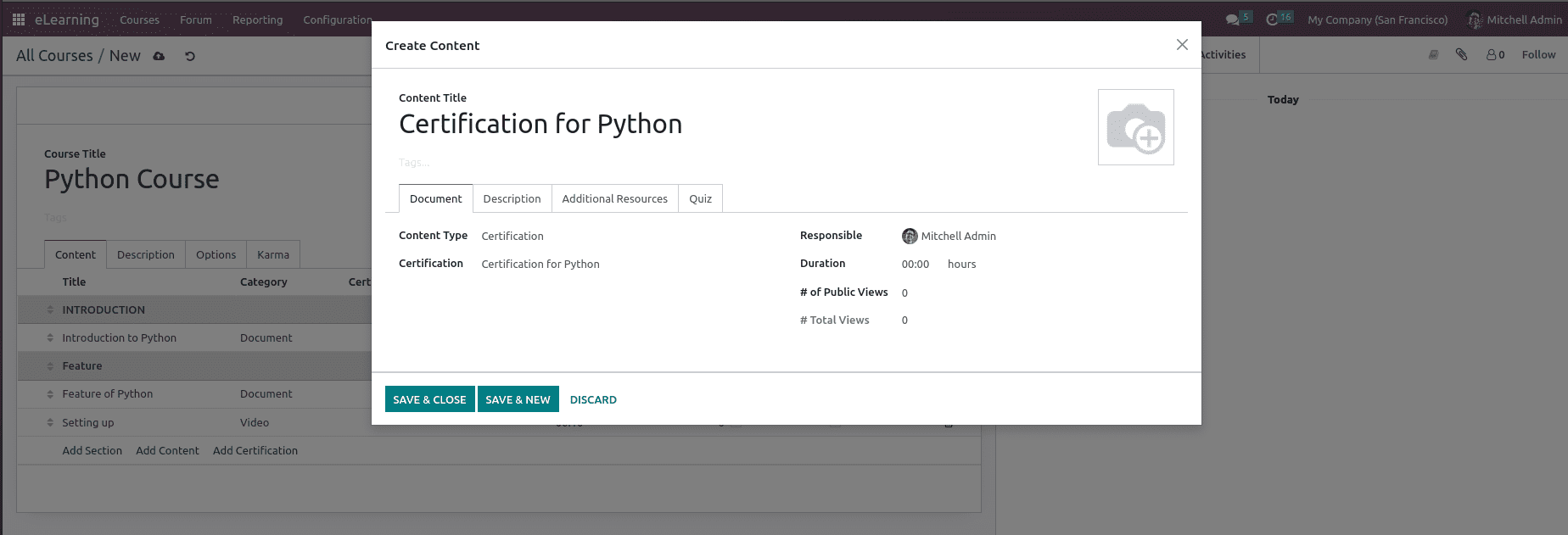Click the paperclip attachments icon
The width and height of the screenshot is (1568, 535).
pos(1461,54)
